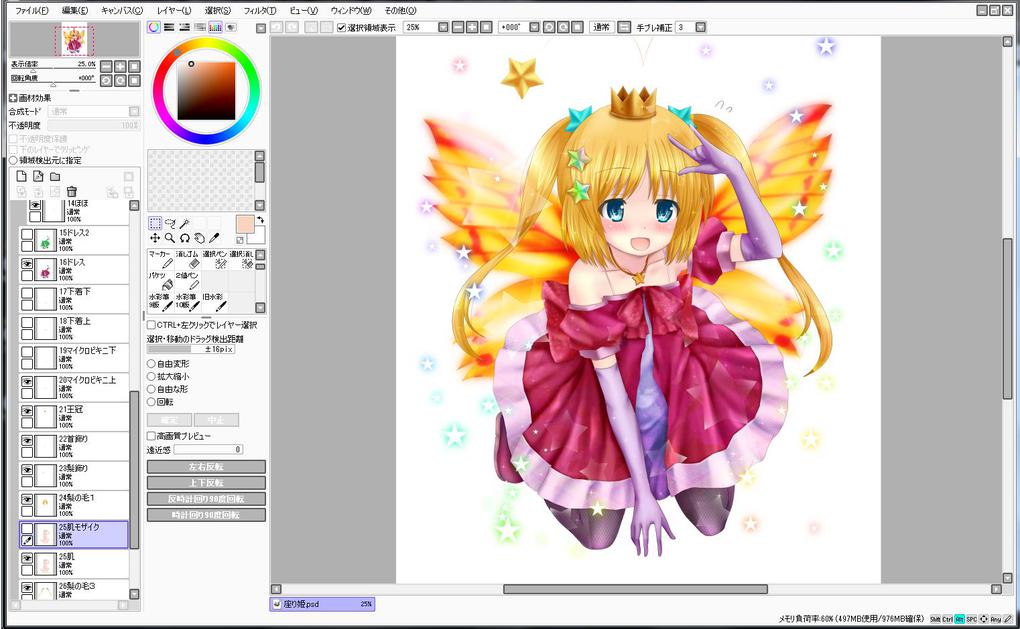Open the レイヤー menu
This screenshot has height=629, width=1020.
(174, 10)
